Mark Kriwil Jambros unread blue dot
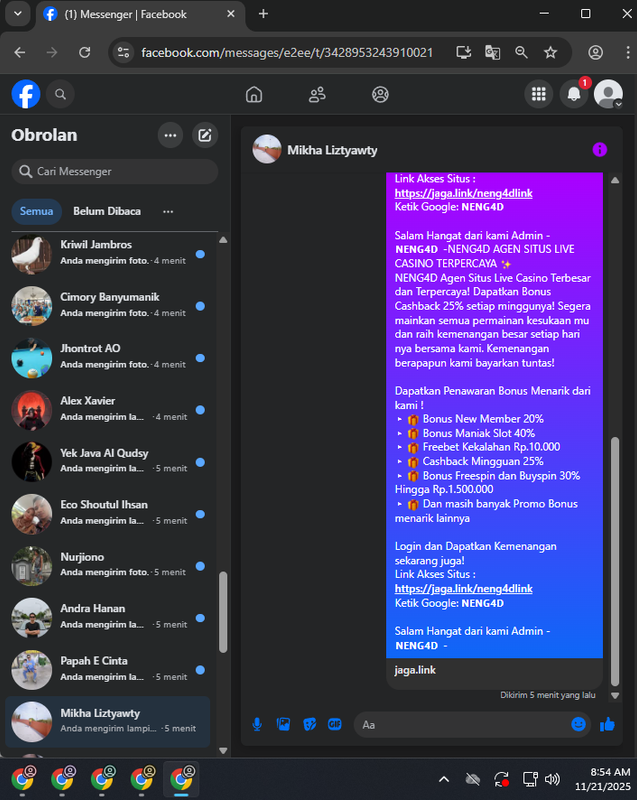Viewport: 637px width, 800px height. tap(200, 254)
